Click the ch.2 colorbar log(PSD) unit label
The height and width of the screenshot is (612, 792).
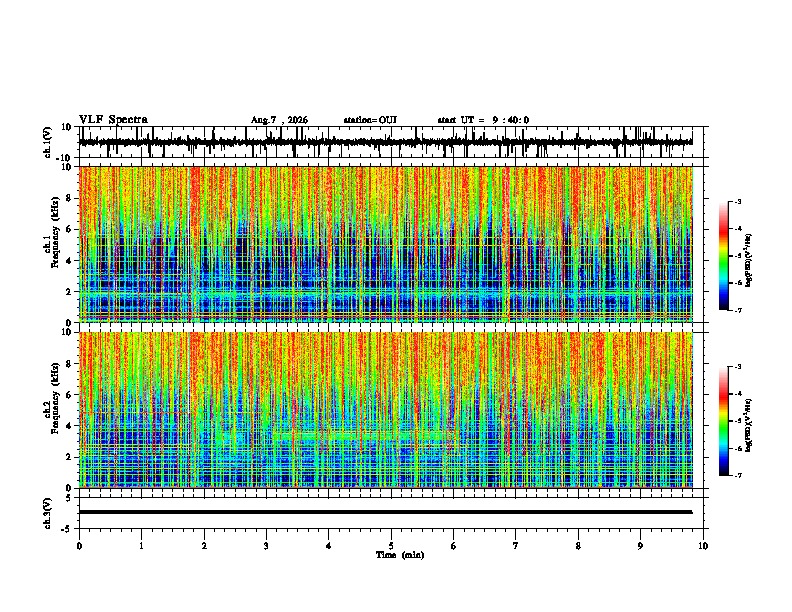click(749, 425)
